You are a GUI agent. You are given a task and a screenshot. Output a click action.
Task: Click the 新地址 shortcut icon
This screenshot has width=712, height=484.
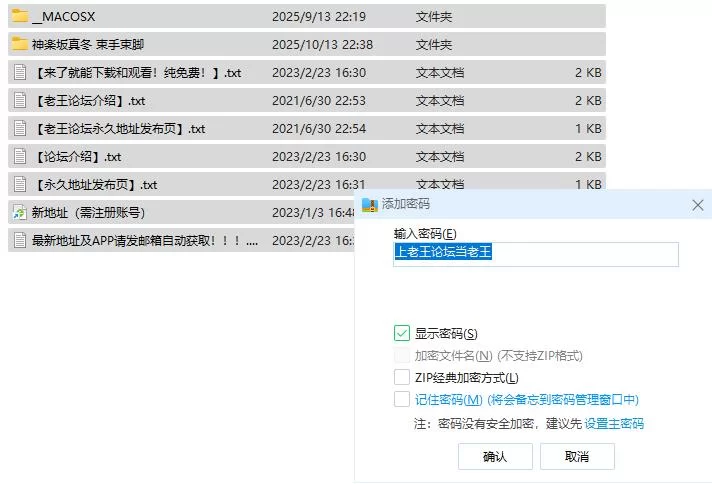click(x=20, y=212)
